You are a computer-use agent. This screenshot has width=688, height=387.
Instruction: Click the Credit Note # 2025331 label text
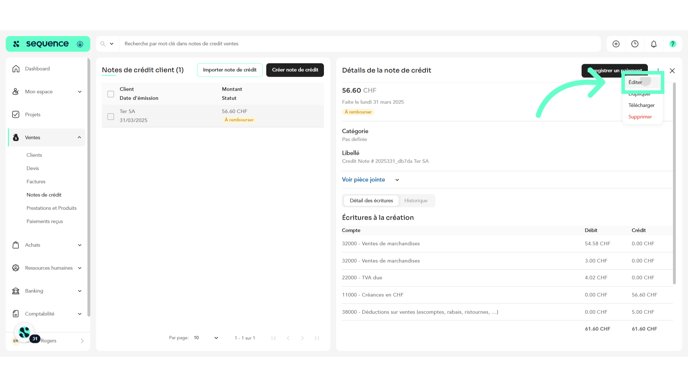point(385,161)
